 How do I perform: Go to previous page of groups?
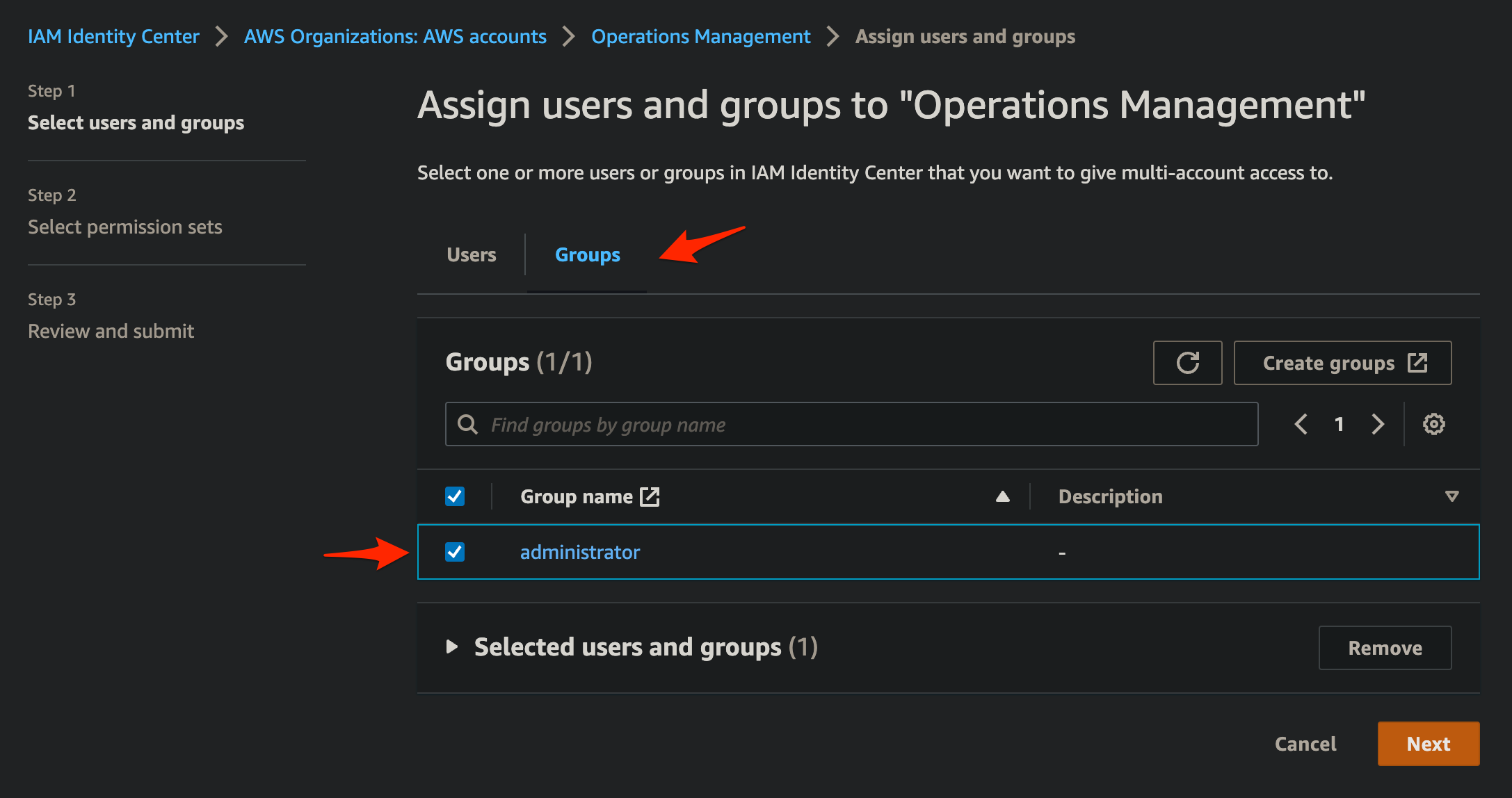(x=1301, y=424)
